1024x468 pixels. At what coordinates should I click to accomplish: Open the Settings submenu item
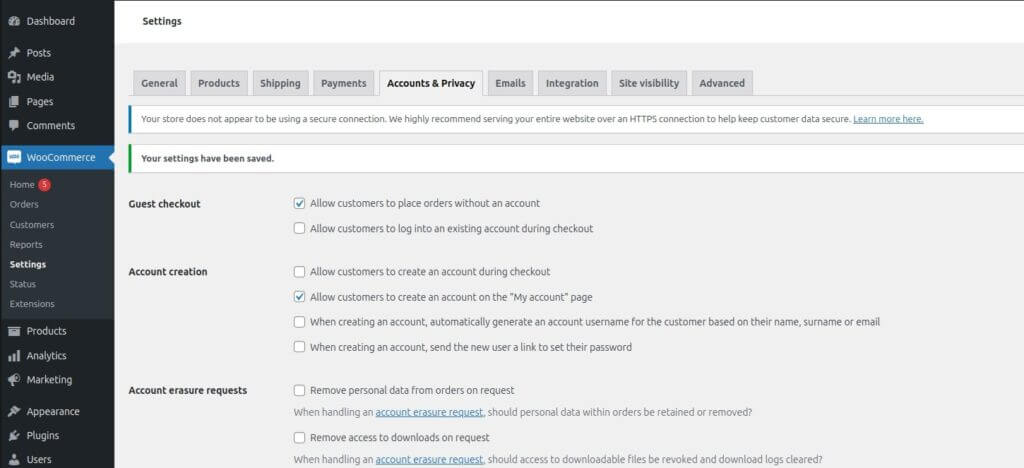pyautogui.click(x=28, y=264)
